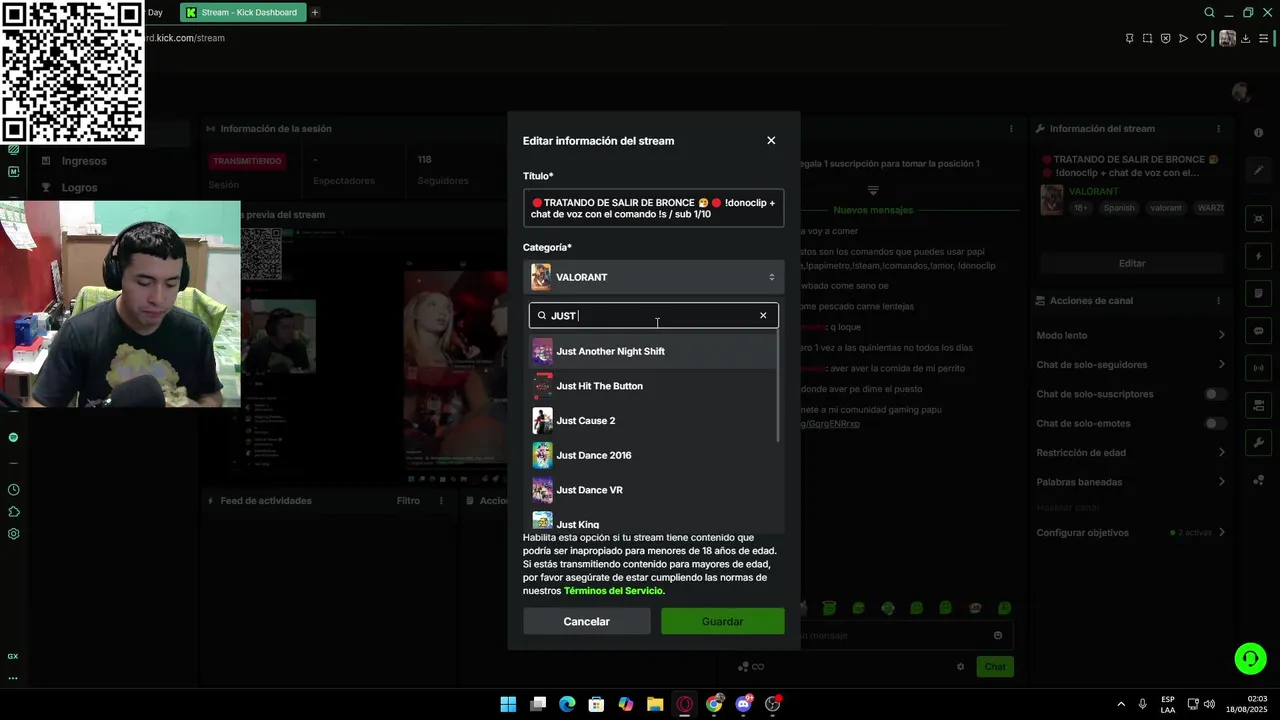Open Acciones de canal panel options menu
Viewport: 1280px width, 720px height.
[x=1218, y=301]
